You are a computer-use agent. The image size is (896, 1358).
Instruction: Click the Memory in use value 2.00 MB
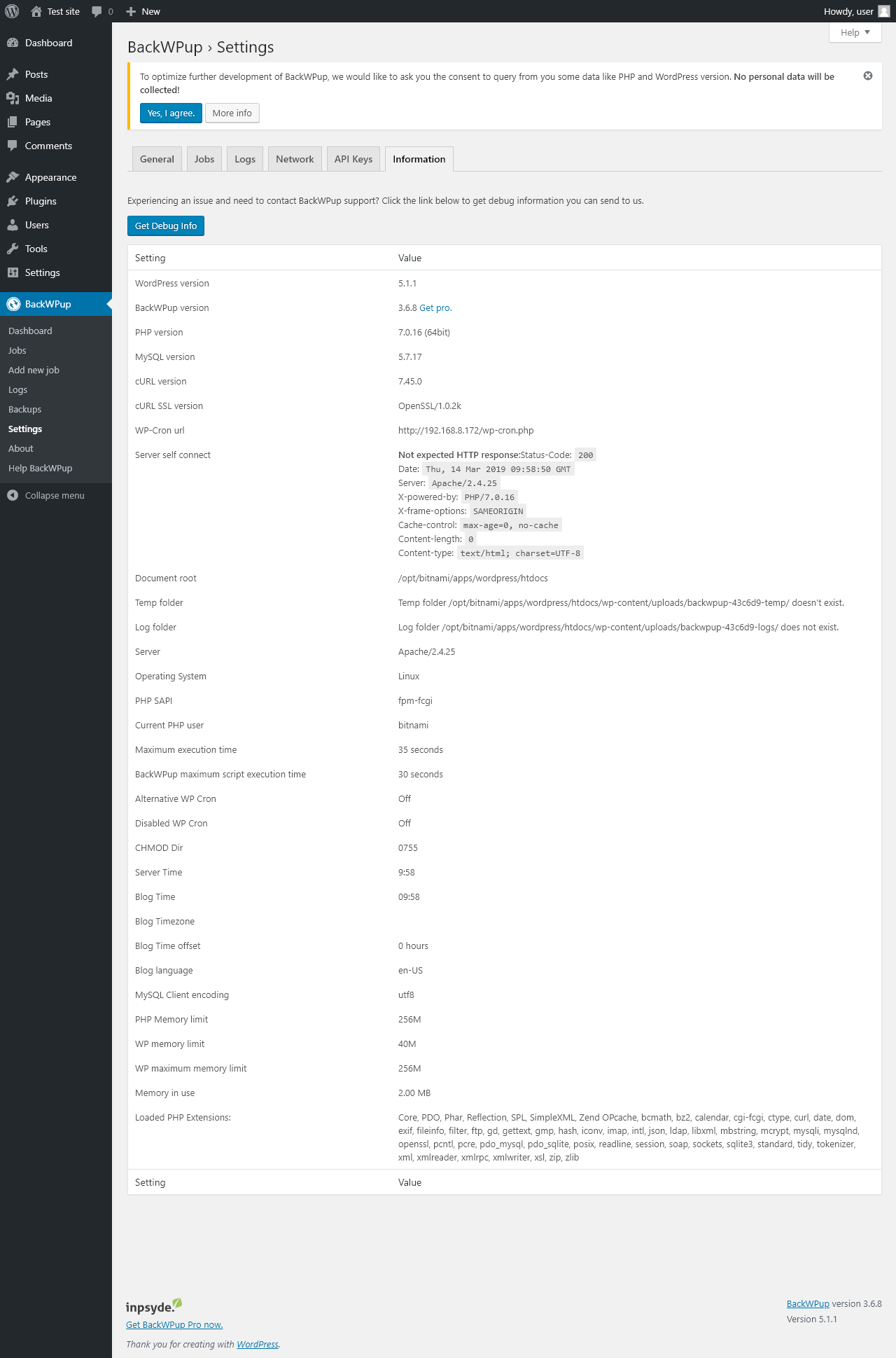click(x=414, y=1093)
